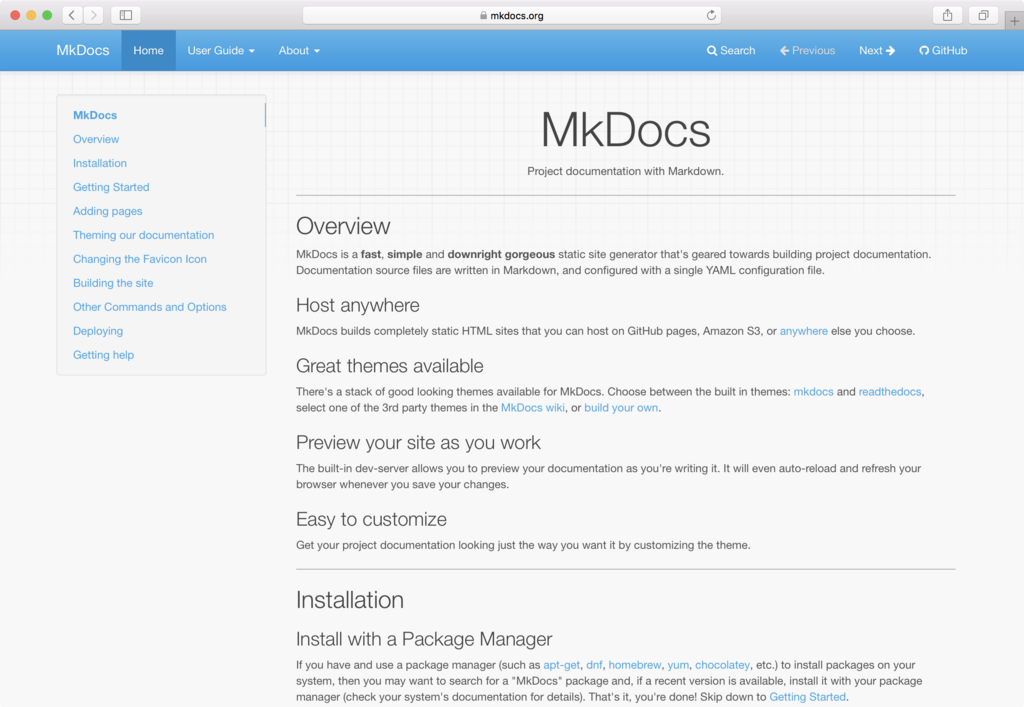Go back using Safari's back arrow
Screen dimensions: 1024x707
[x=72, y=15]
